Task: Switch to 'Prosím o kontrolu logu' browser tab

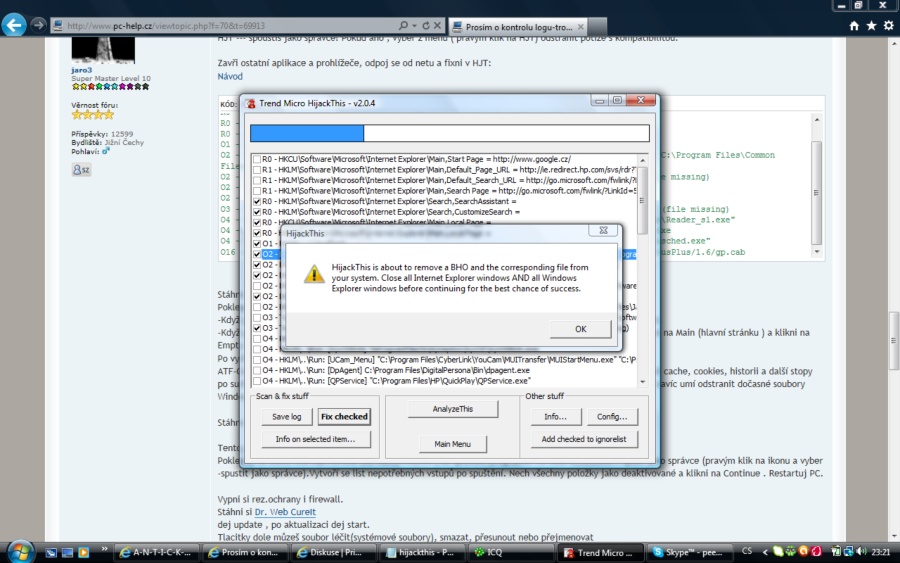Action: point(518,26)
